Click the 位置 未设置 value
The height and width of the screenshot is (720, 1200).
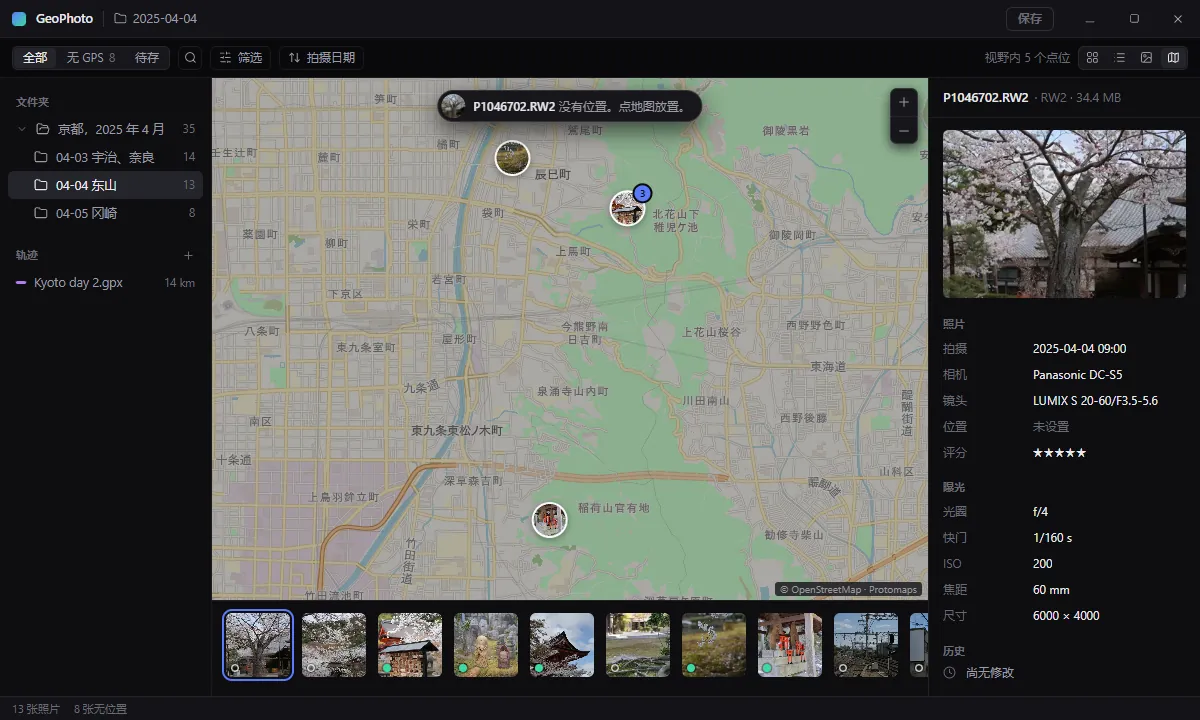(1051, 427)
